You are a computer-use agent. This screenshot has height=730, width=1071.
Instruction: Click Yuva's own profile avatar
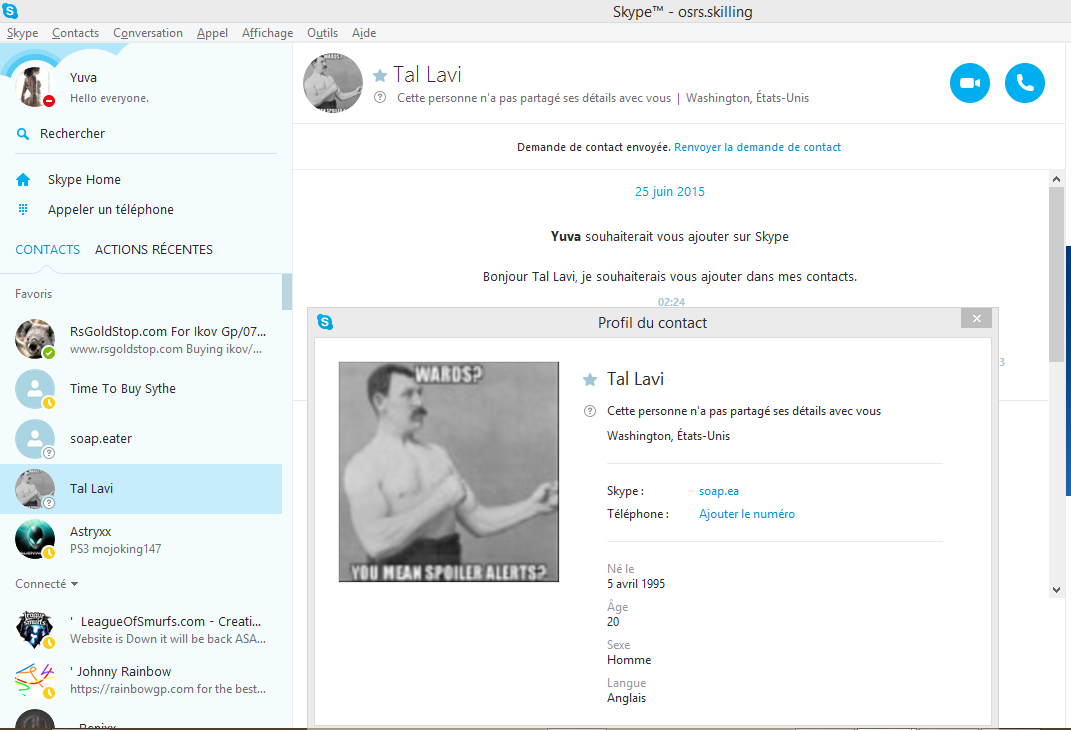(35, 87)
